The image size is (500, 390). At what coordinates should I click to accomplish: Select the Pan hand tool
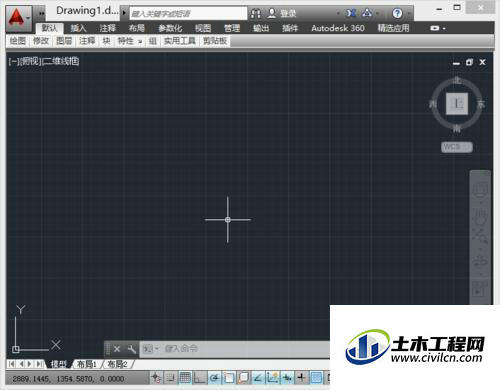click(480, 217)
